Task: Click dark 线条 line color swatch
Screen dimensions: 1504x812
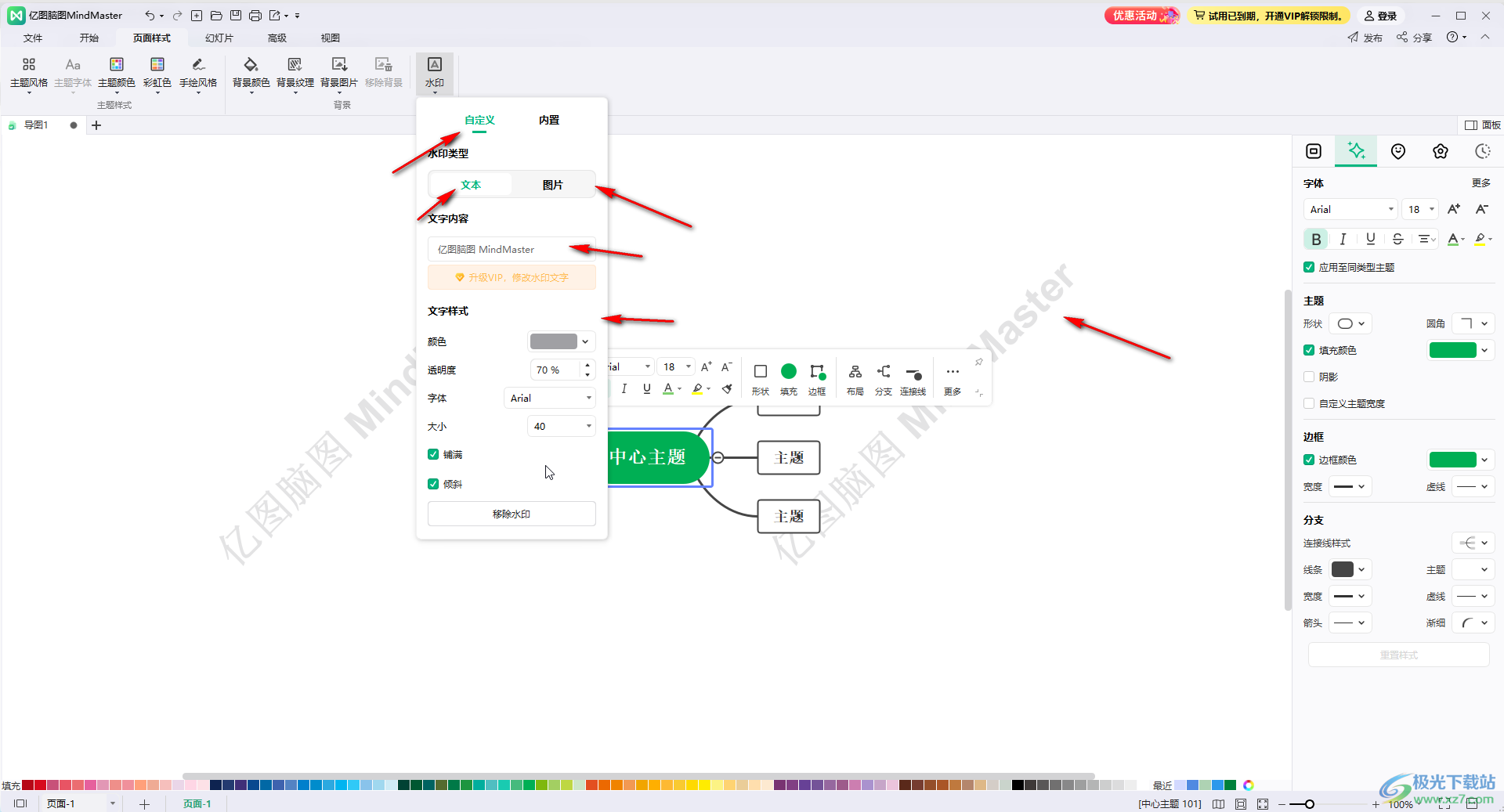Action: pos(1342,569)
